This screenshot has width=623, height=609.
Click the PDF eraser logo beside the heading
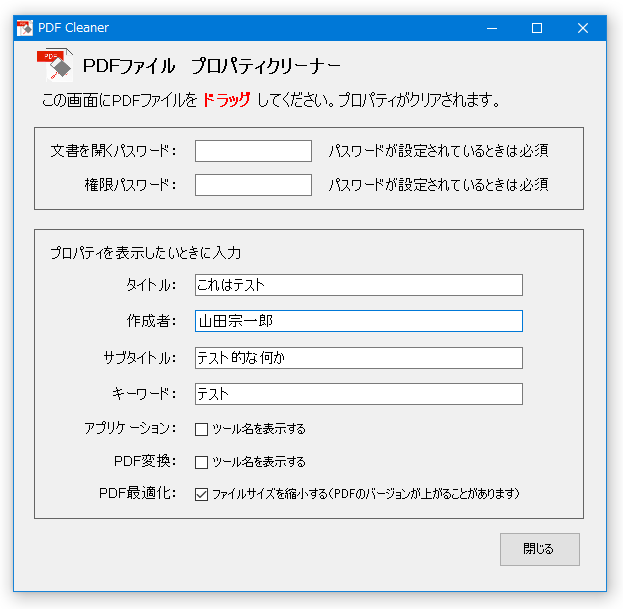[x=55, y=65]
